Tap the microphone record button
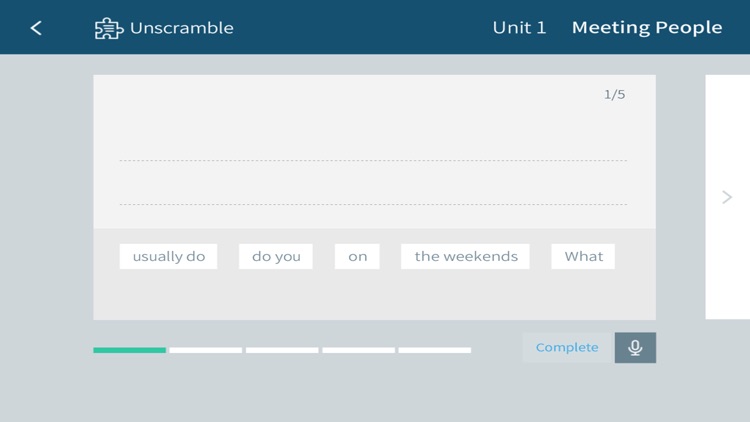Viewport: 750px width, 422px height. pos(635,348)
